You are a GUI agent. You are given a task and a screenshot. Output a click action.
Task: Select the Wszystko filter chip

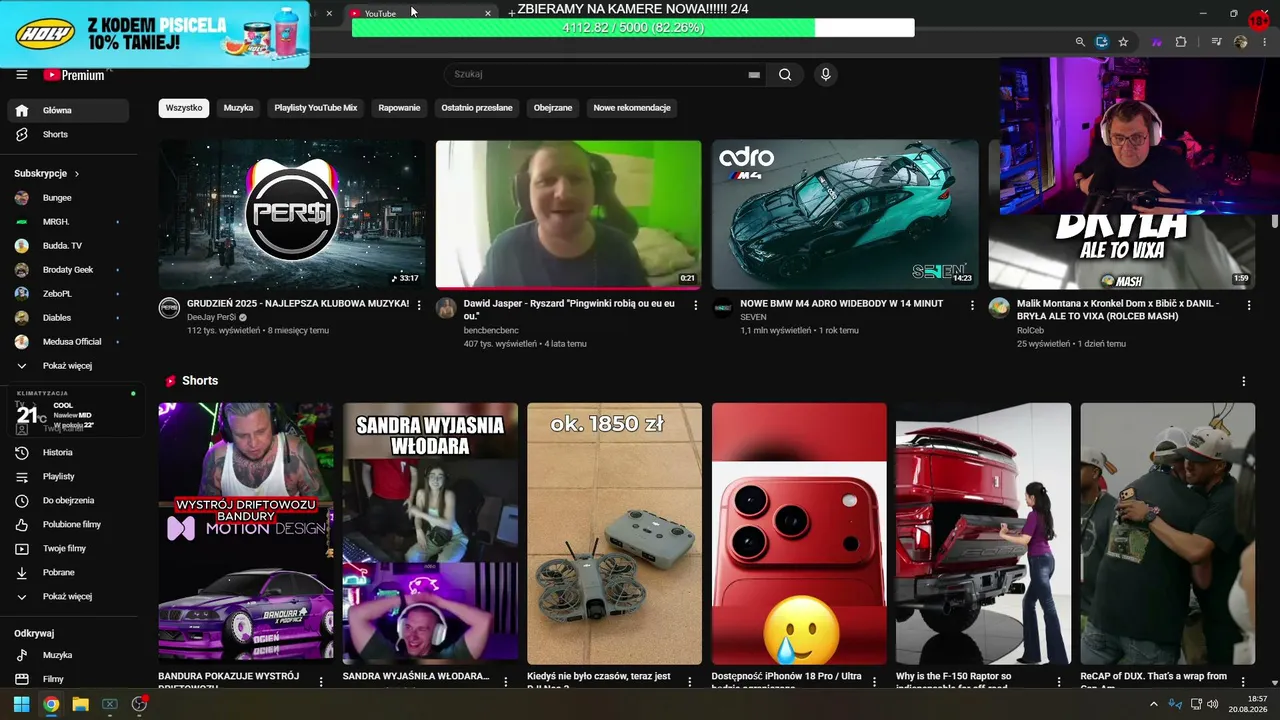[184, 108]
